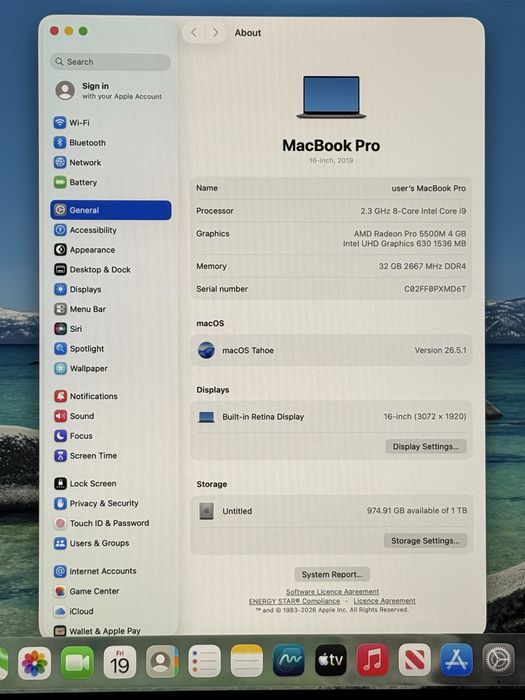This screenshot has height=700, width=525.
Task: Go forward using the forward arrow
Action: [215, 33]
